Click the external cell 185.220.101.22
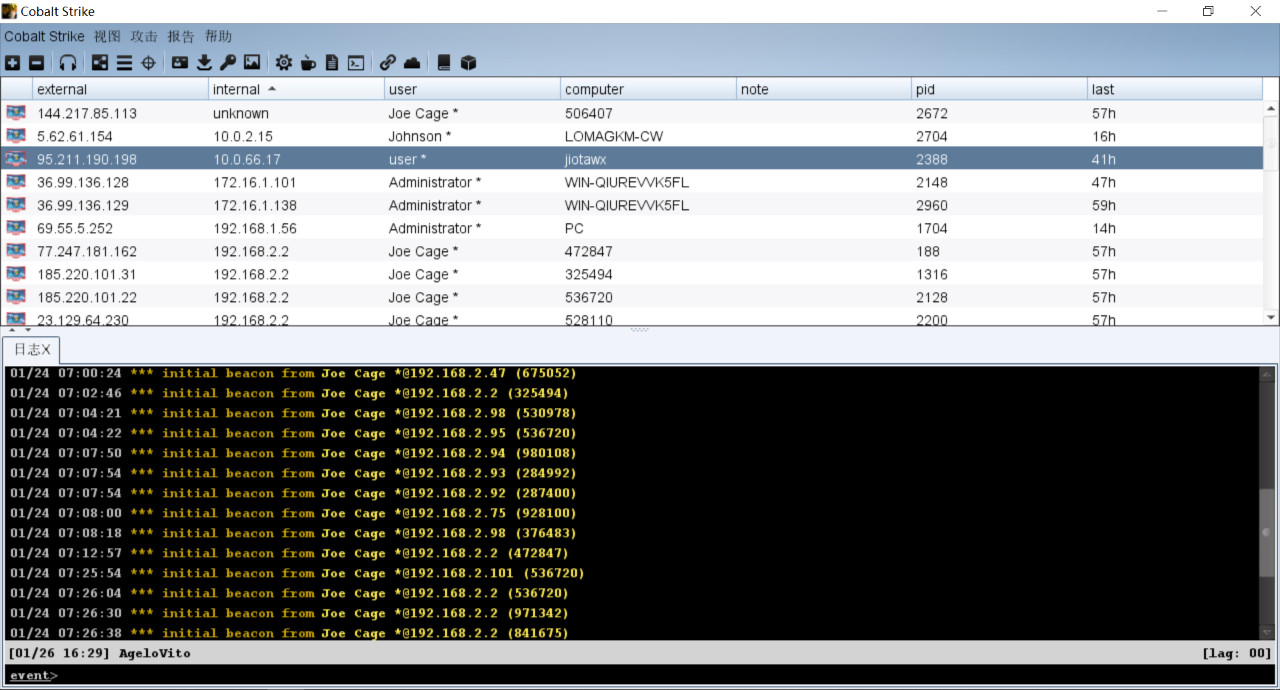The height and width of the screenshot is (690, 1280). [120, 297]
